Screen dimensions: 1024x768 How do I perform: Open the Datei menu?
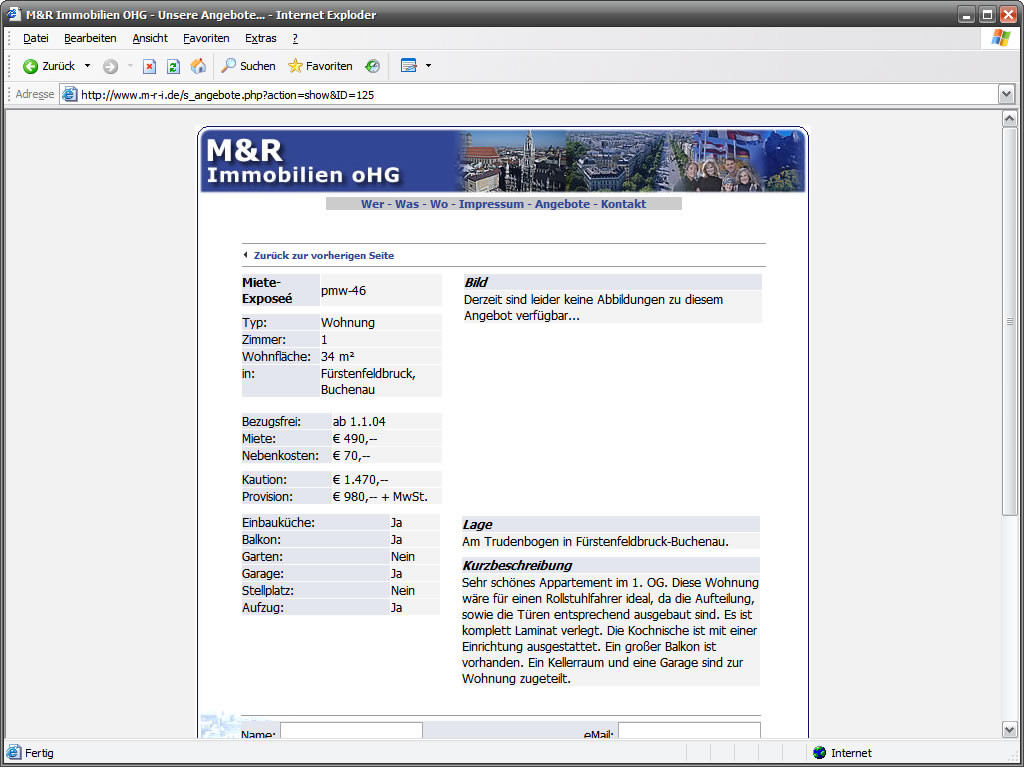click(x=36, y=38)
